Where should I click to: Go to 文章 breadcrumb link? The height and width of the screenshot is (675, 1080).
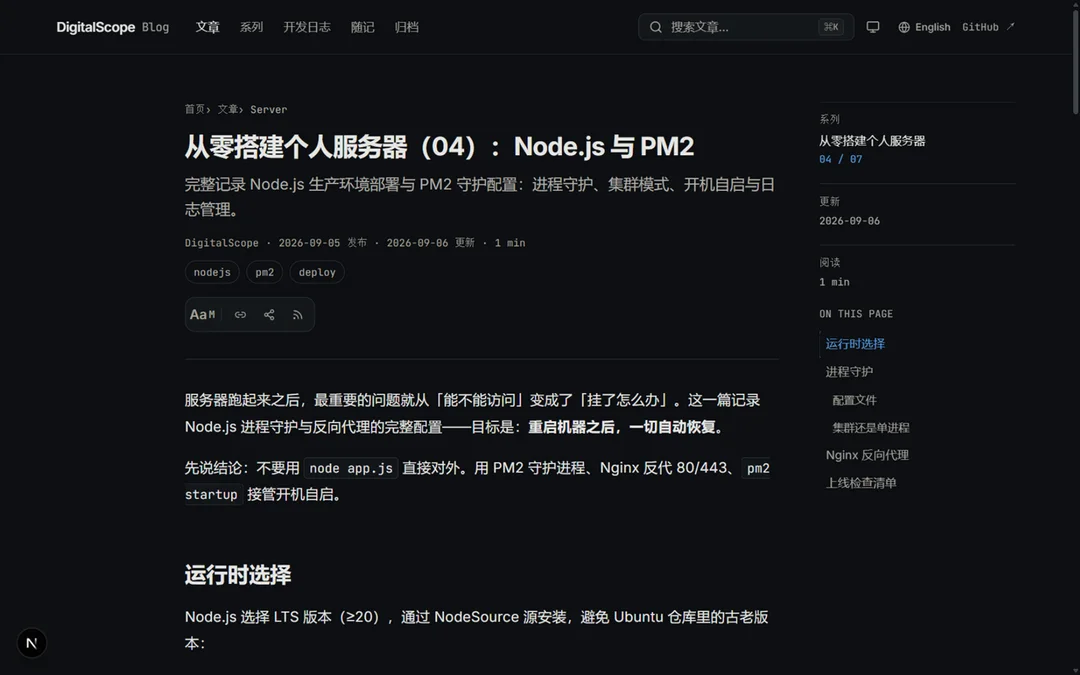click(228, 109)
